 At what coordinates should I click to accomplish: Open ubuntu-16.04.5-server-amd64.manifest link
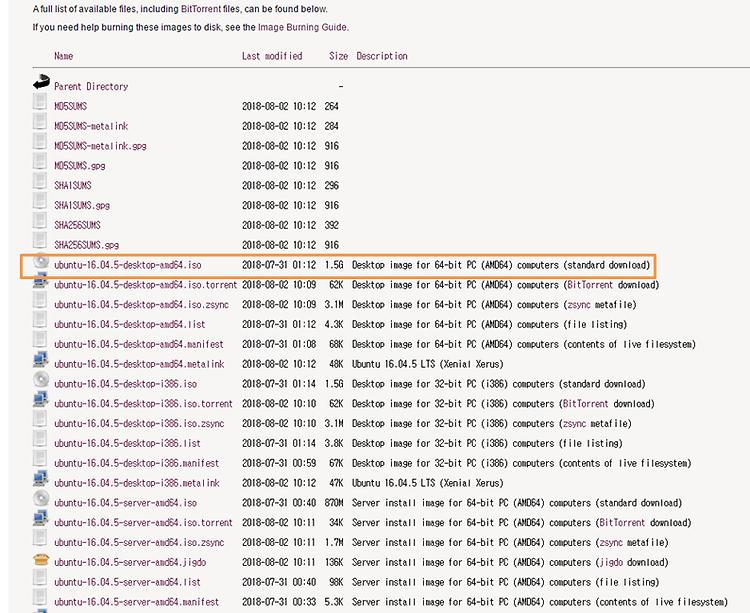tap(136, 602)
